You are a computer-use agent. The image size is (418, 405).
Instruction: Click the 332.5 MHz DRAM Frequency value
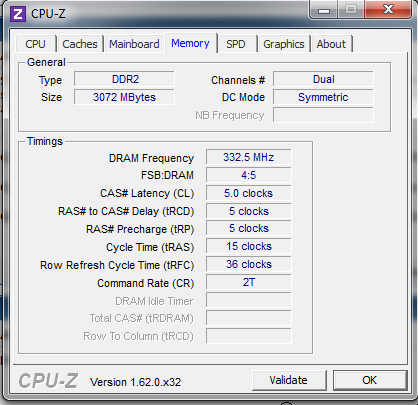249,157
